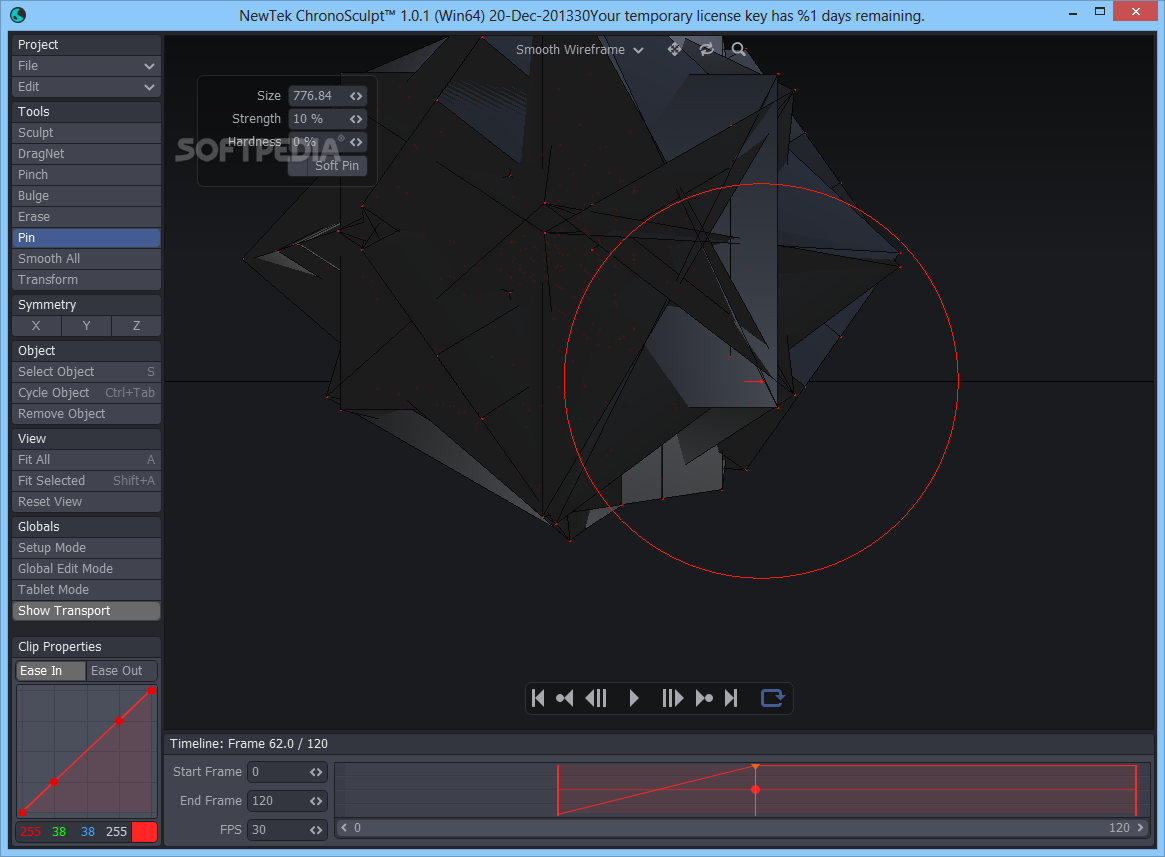
Task: Switch to the Ease In tab
Action: pos(51,671)
